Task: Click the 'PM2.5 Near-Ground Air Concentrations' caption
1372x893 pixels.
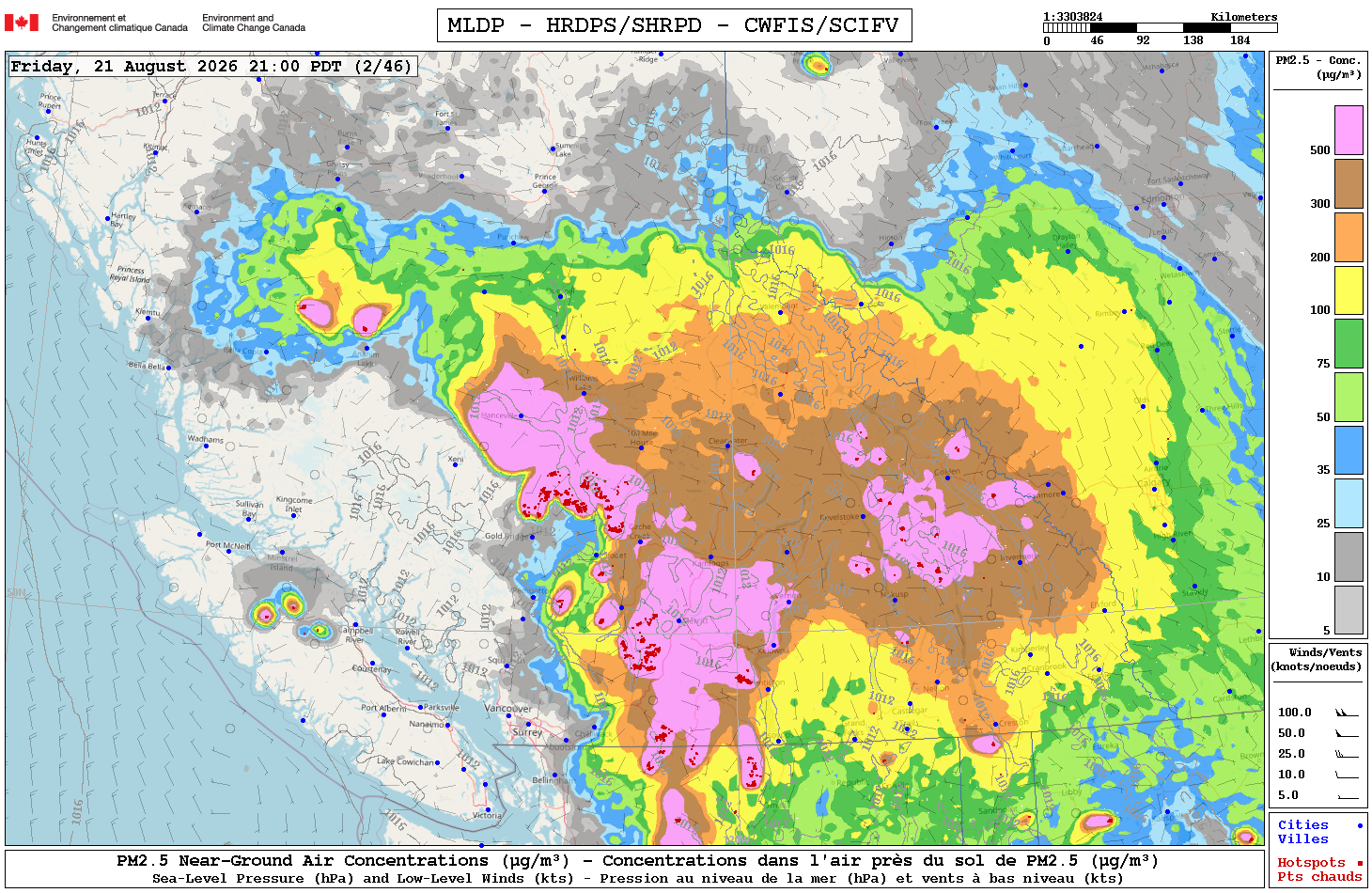Action: tap(636, 861)
